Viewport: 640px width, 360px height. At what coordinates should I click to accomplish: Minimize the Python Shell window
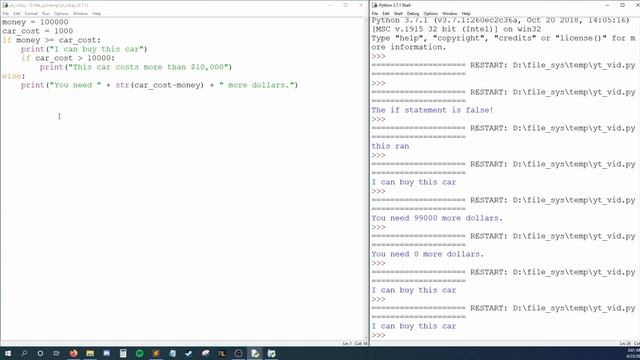click(607, 5)
